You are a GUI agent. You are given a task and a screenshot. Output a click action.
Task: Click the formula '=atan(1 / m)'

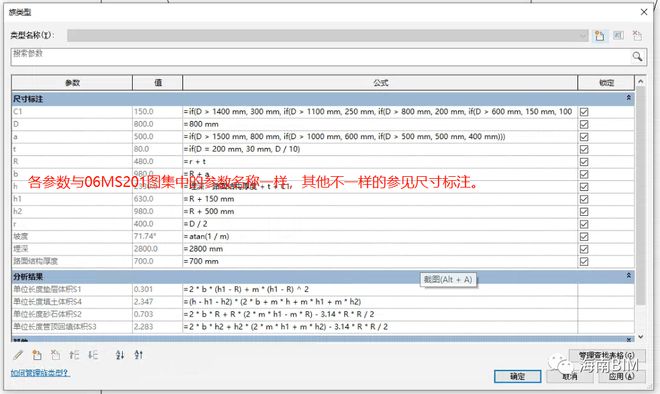(207, 237)
